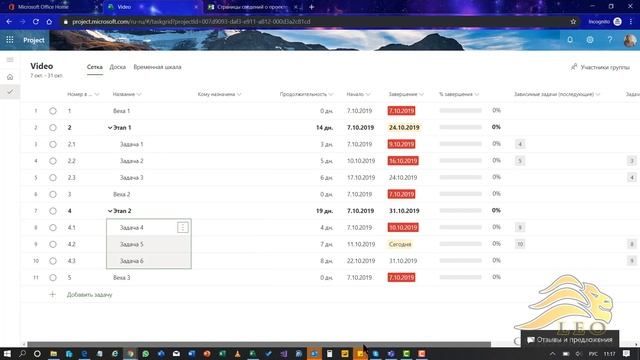Image resolution: width=640 pixels, height=360 pixels.
Task: Click the participants group icon
Action: tap(574, 67)
